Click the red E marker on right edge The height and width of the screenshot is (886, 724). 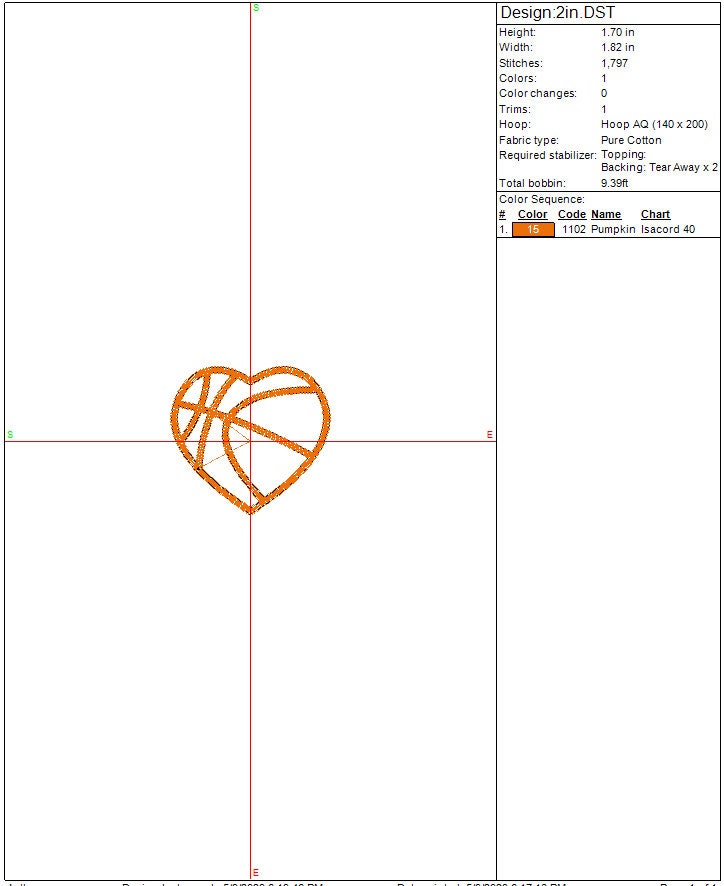click(489, 435)
